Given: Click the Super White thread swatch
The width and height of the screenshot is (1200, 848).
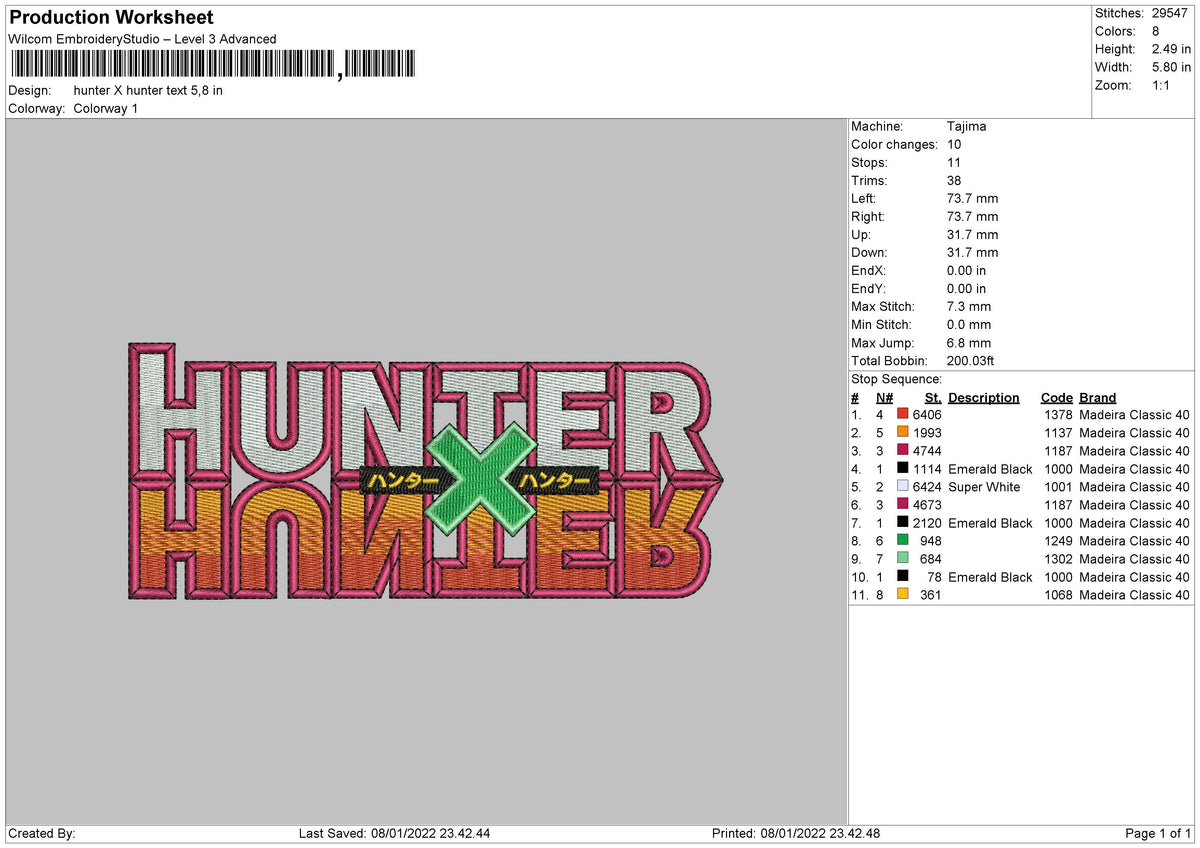Looking at the screenshot, I should 903,487.
